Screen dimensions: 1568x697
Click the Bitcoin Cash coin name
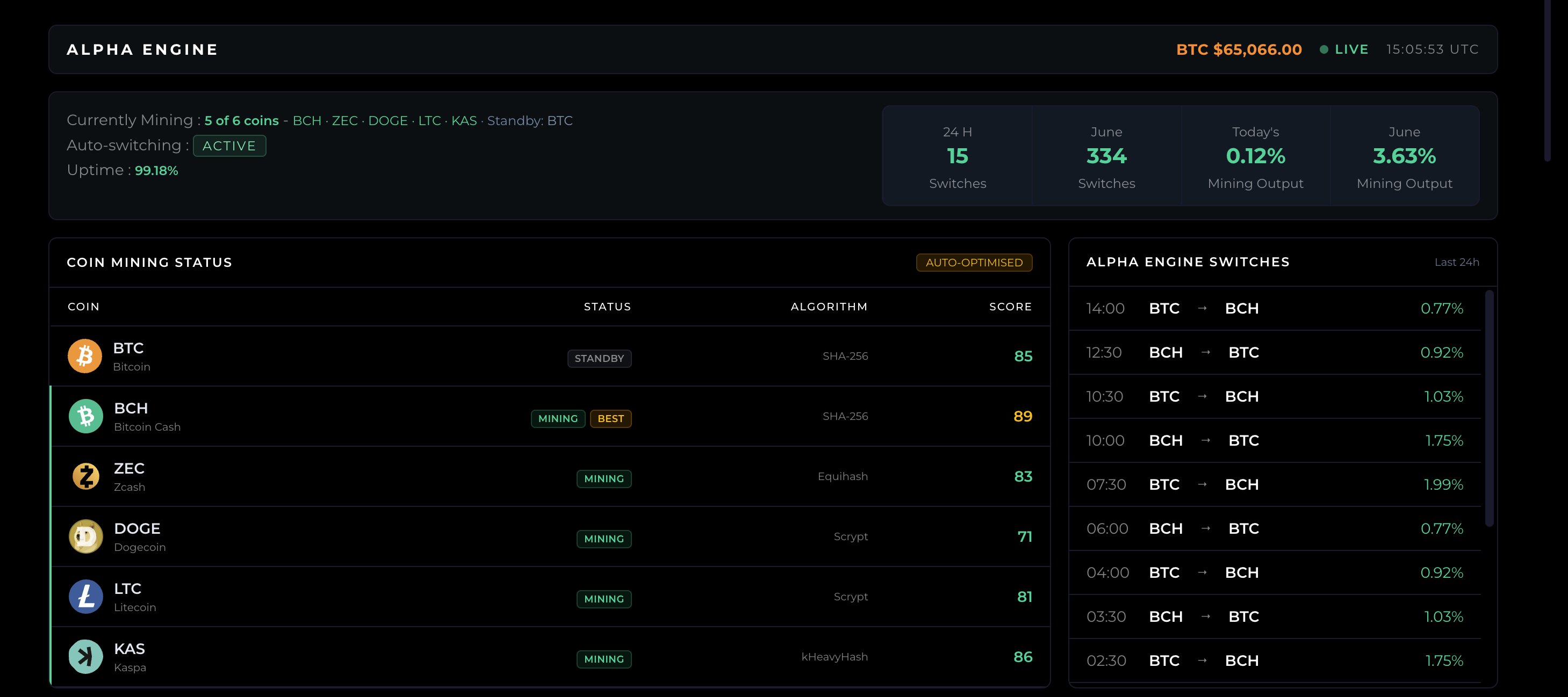[147, 427]
